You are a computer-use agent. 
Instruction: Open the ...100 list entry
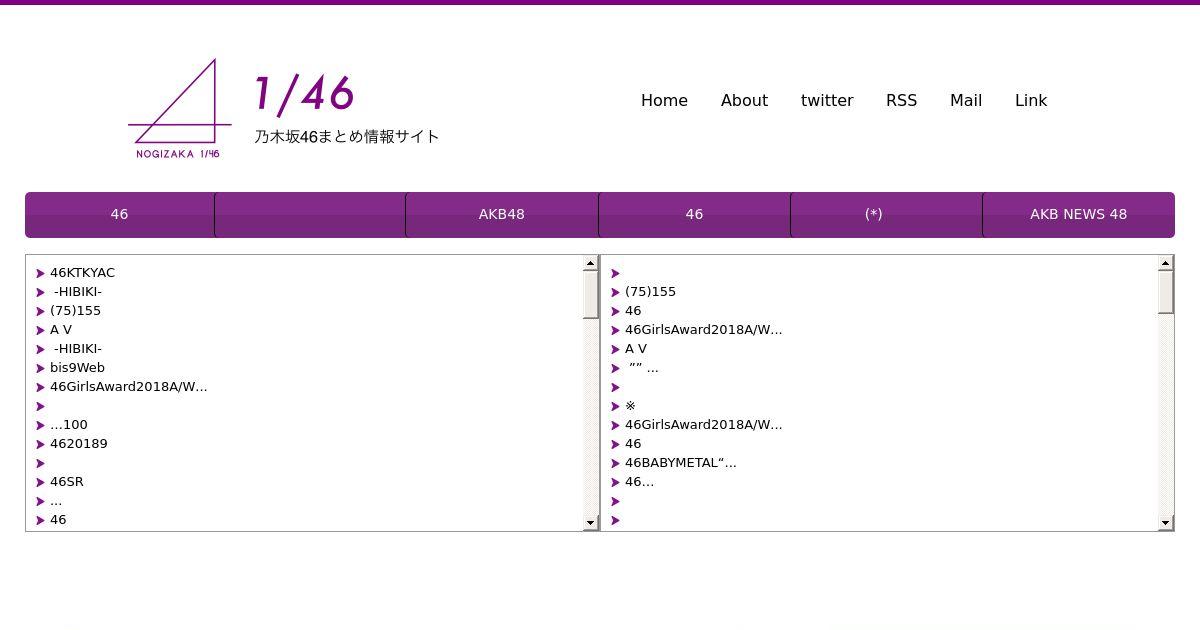click(x=69, y=424)
